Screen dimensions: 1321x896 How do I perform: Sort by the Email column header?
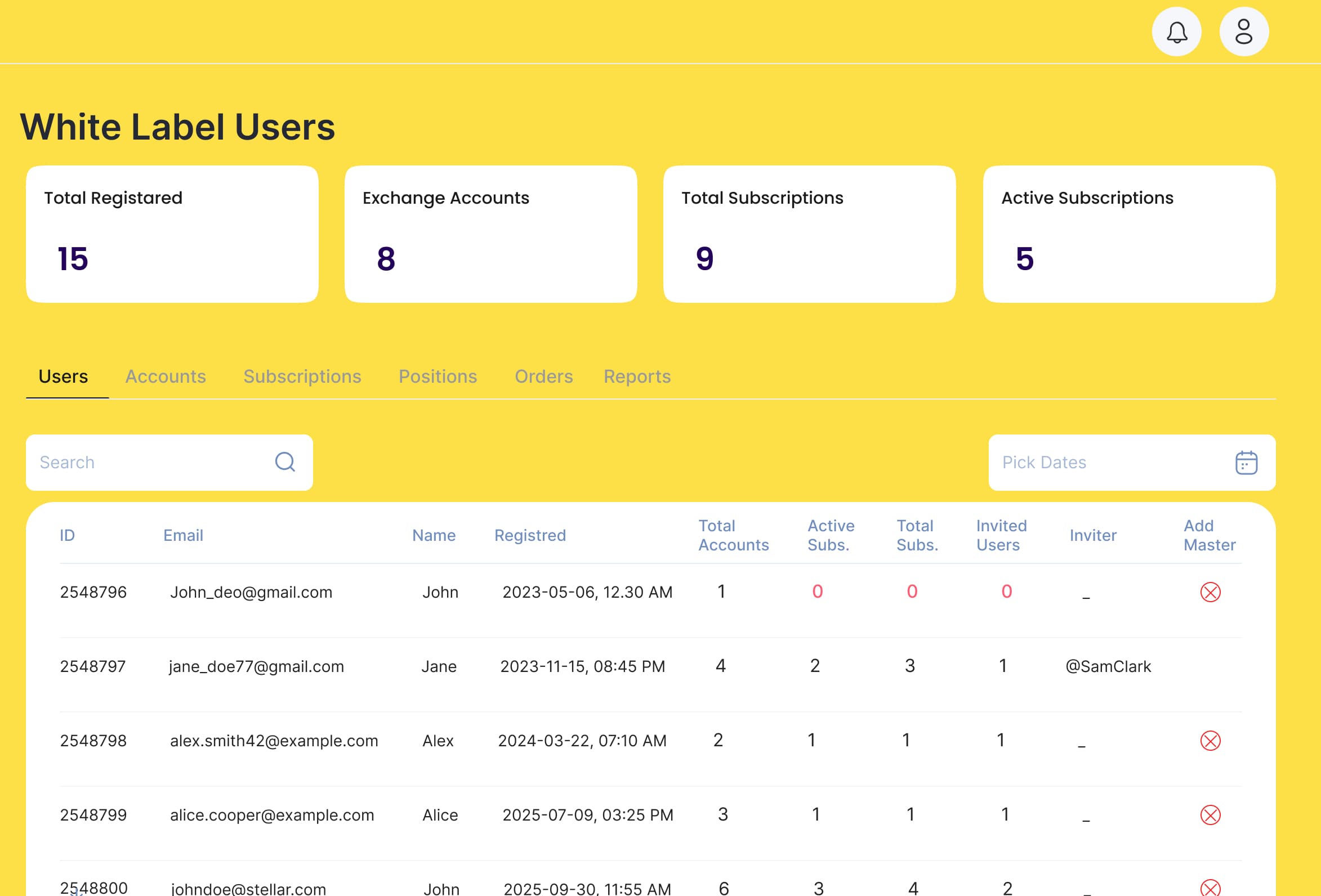(183, 535)
